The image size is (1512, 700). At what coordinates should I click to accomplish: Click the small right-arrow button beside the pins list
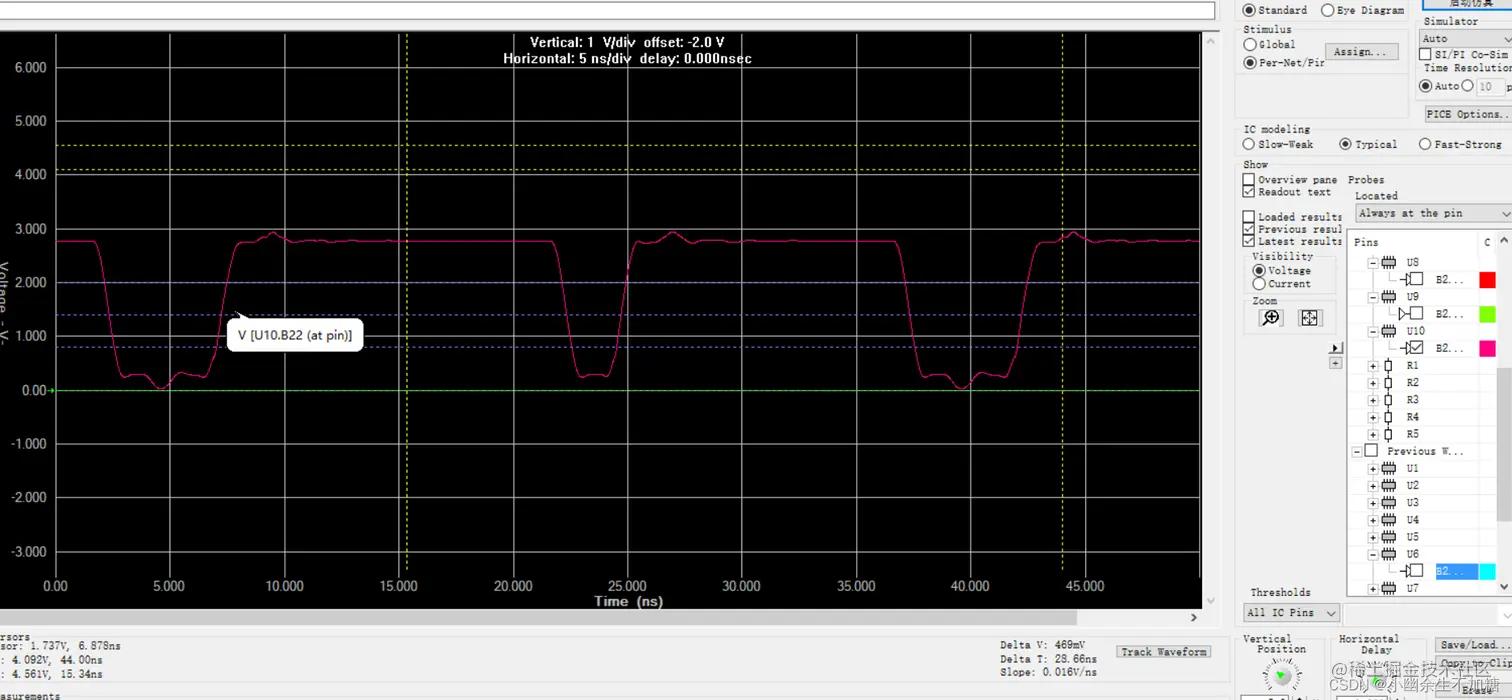1335,348
